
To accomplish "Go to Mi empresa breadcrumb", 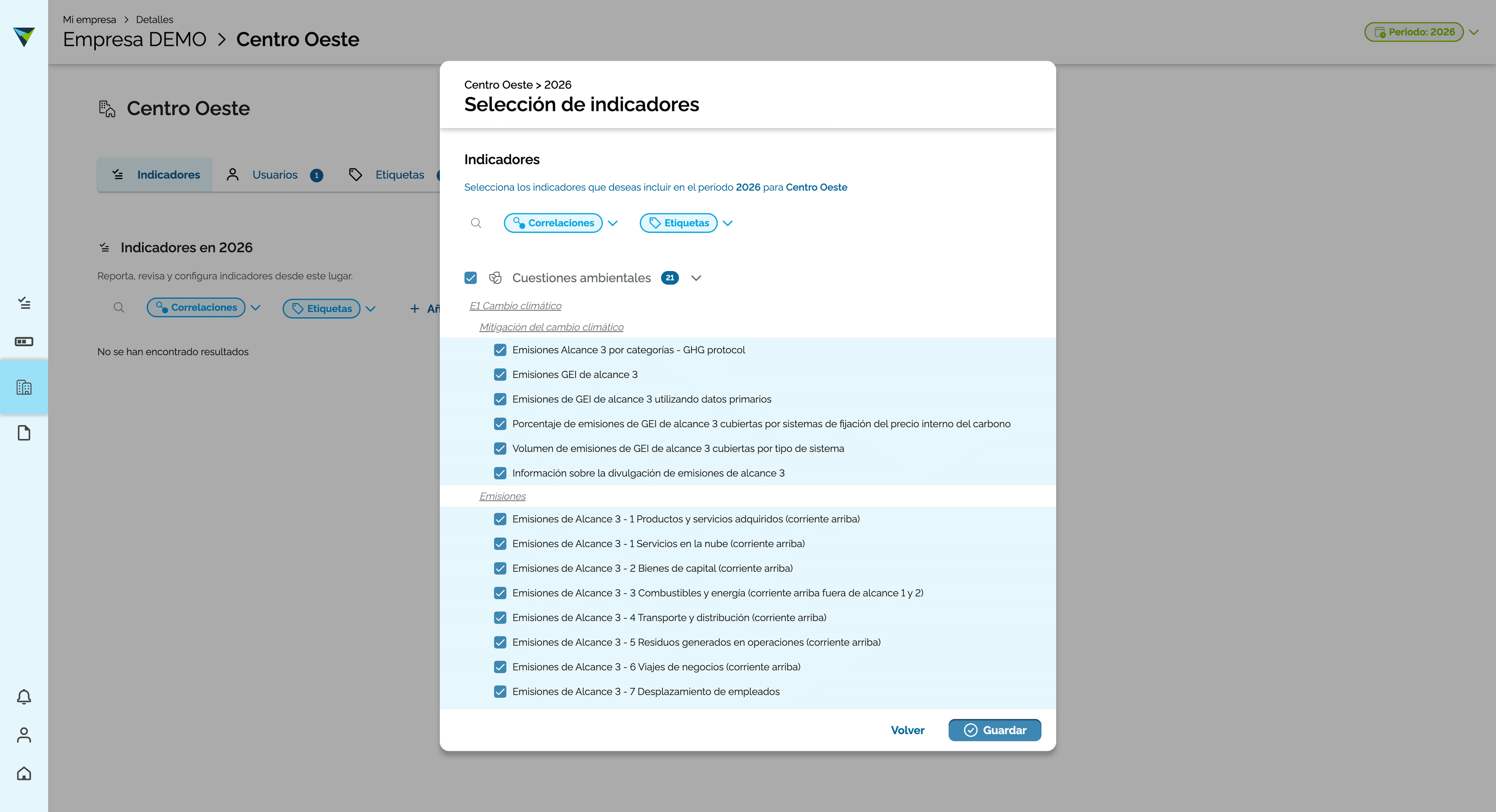I will point(90,20).
